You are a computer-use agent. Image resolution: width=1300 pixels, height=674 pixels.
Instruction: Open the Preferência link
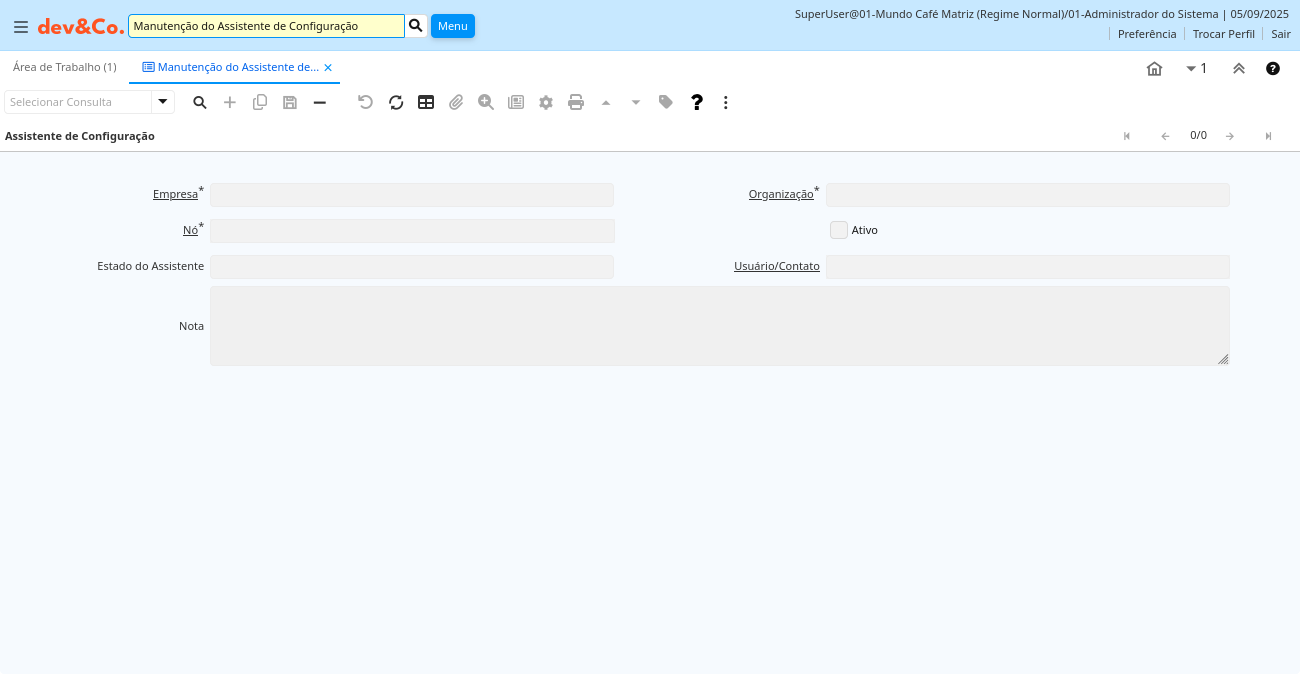point(1146,34)
